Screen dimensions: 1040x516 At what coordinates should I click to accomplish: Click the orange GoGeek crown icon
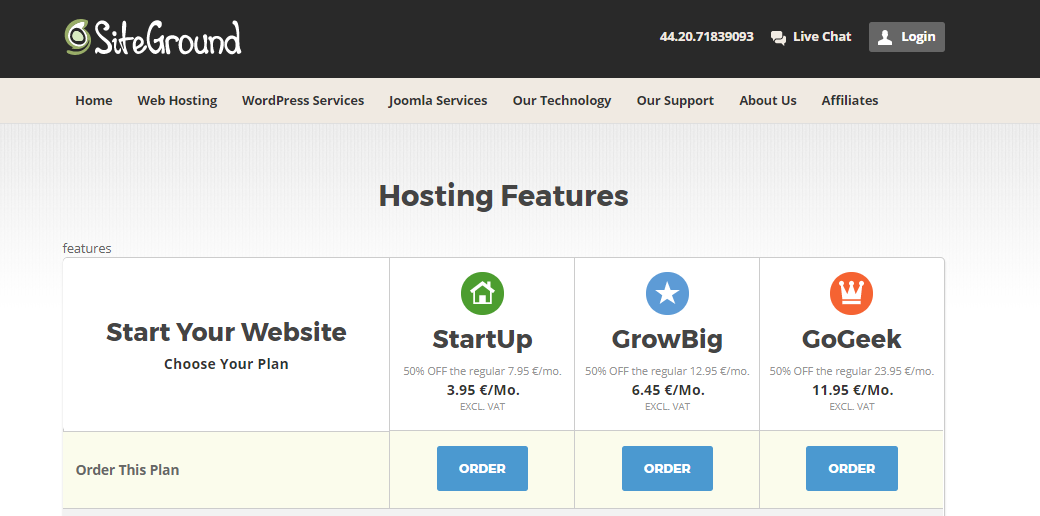click(x=851, y=293)
